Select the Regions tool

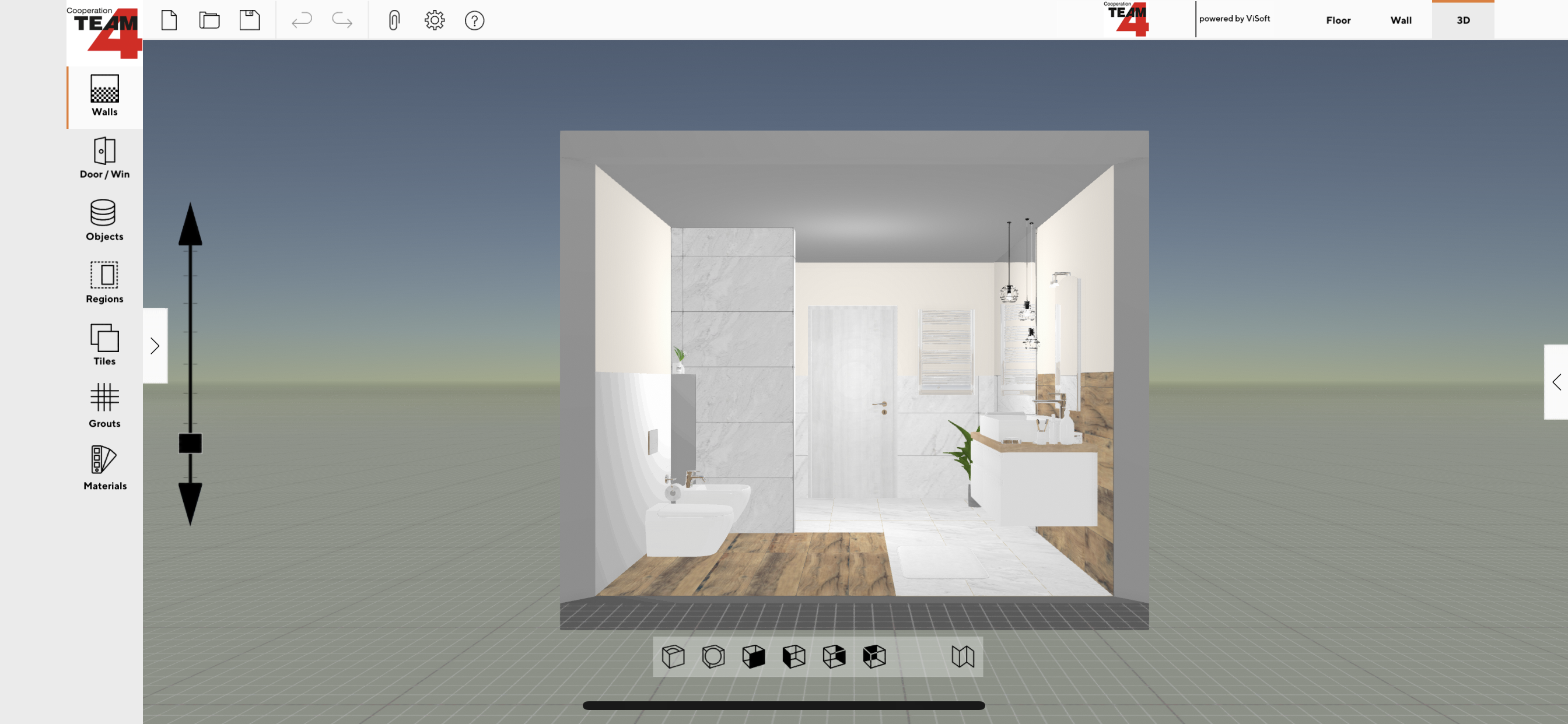point(104,283)
